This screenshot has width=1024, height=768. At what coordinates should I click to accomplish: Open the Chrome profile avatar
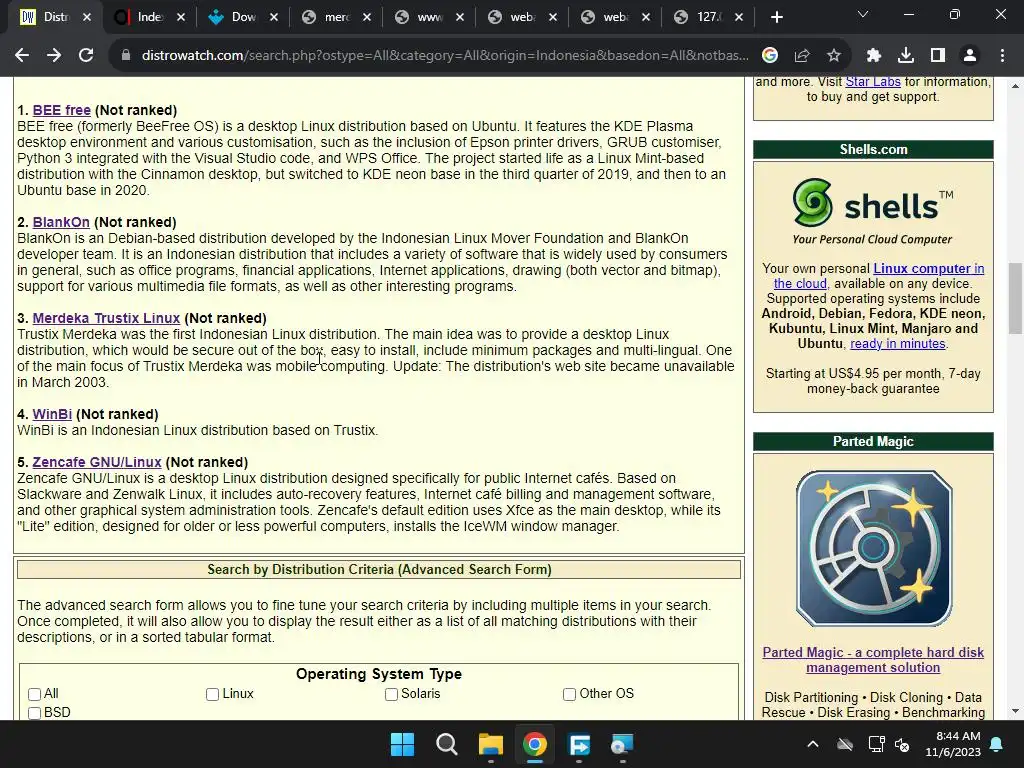coord(970,56)
